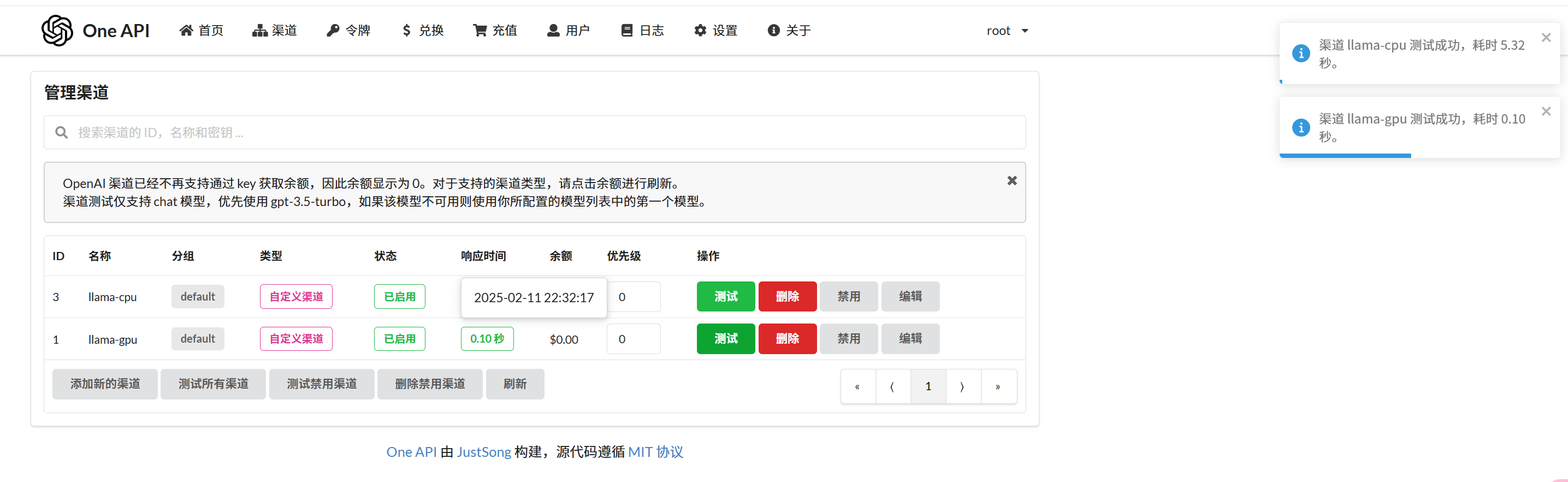Image resolution: width=1568 pixels, height=482 pixels.
Task: Click the 日志 log book icon
Action: tap(626, 31)
